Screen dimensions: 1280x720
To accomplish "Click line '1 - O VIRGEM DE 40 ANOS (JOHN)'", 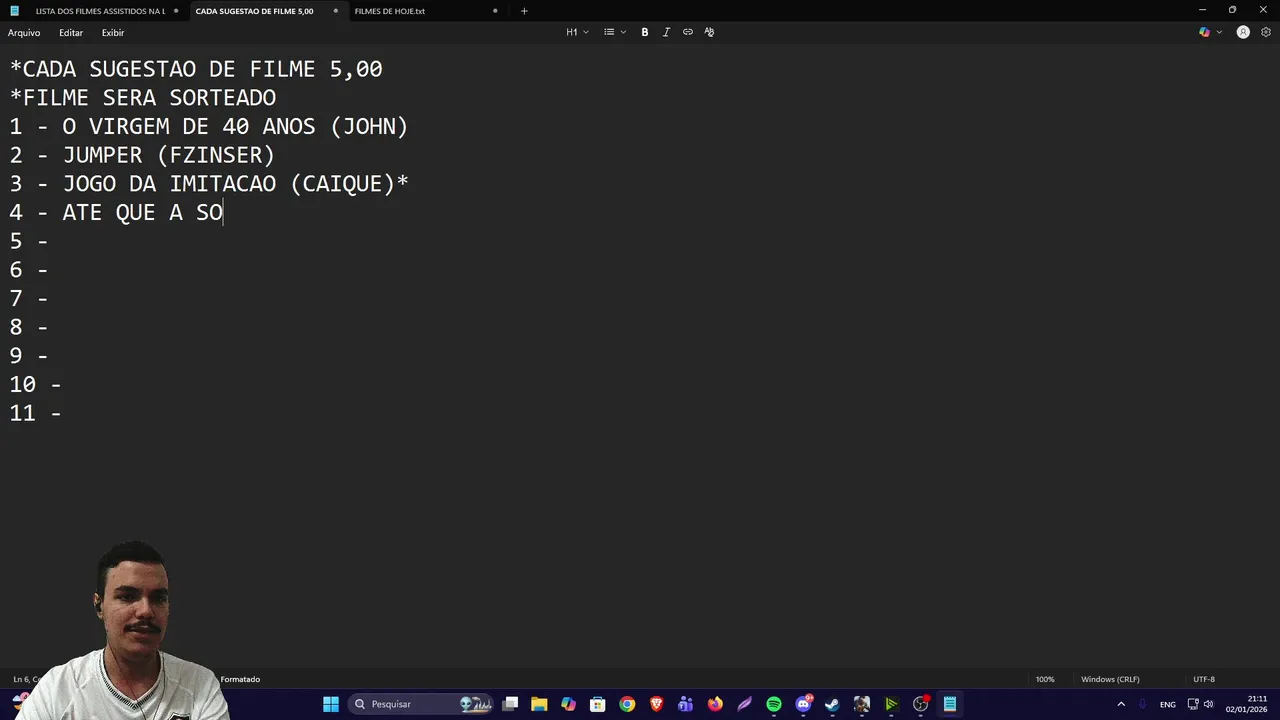I will (x=209, y=127).
